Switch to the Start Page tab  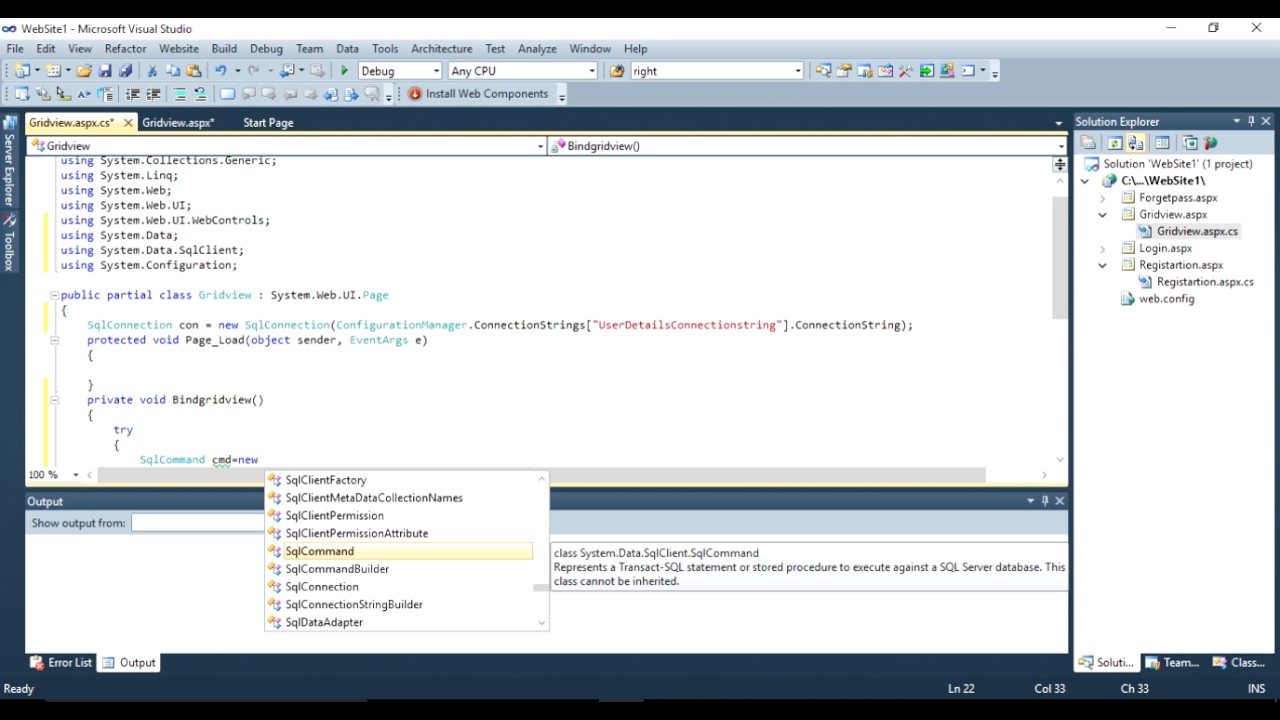click(268, 123)
